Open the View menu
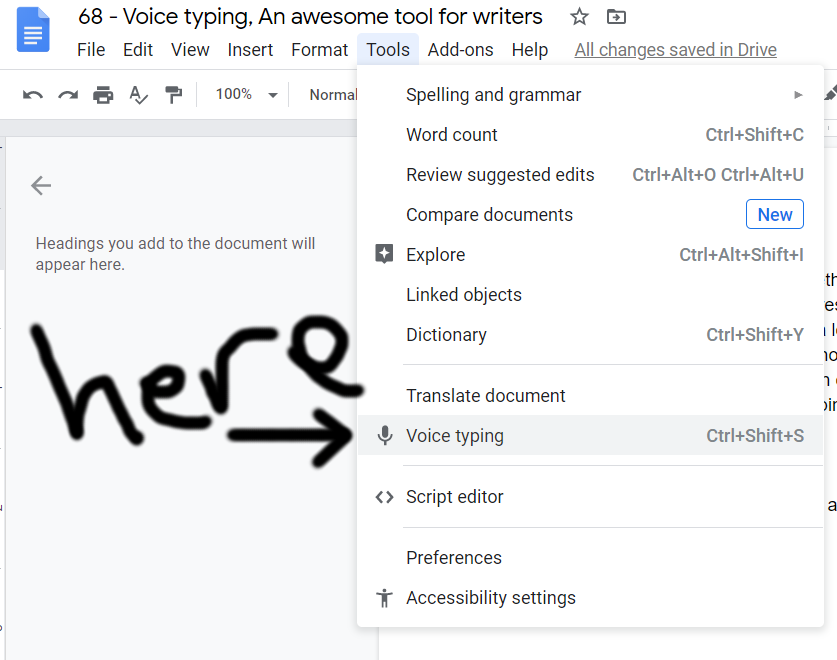This screenshot has height=660, width=837. [x=190, y=50]
